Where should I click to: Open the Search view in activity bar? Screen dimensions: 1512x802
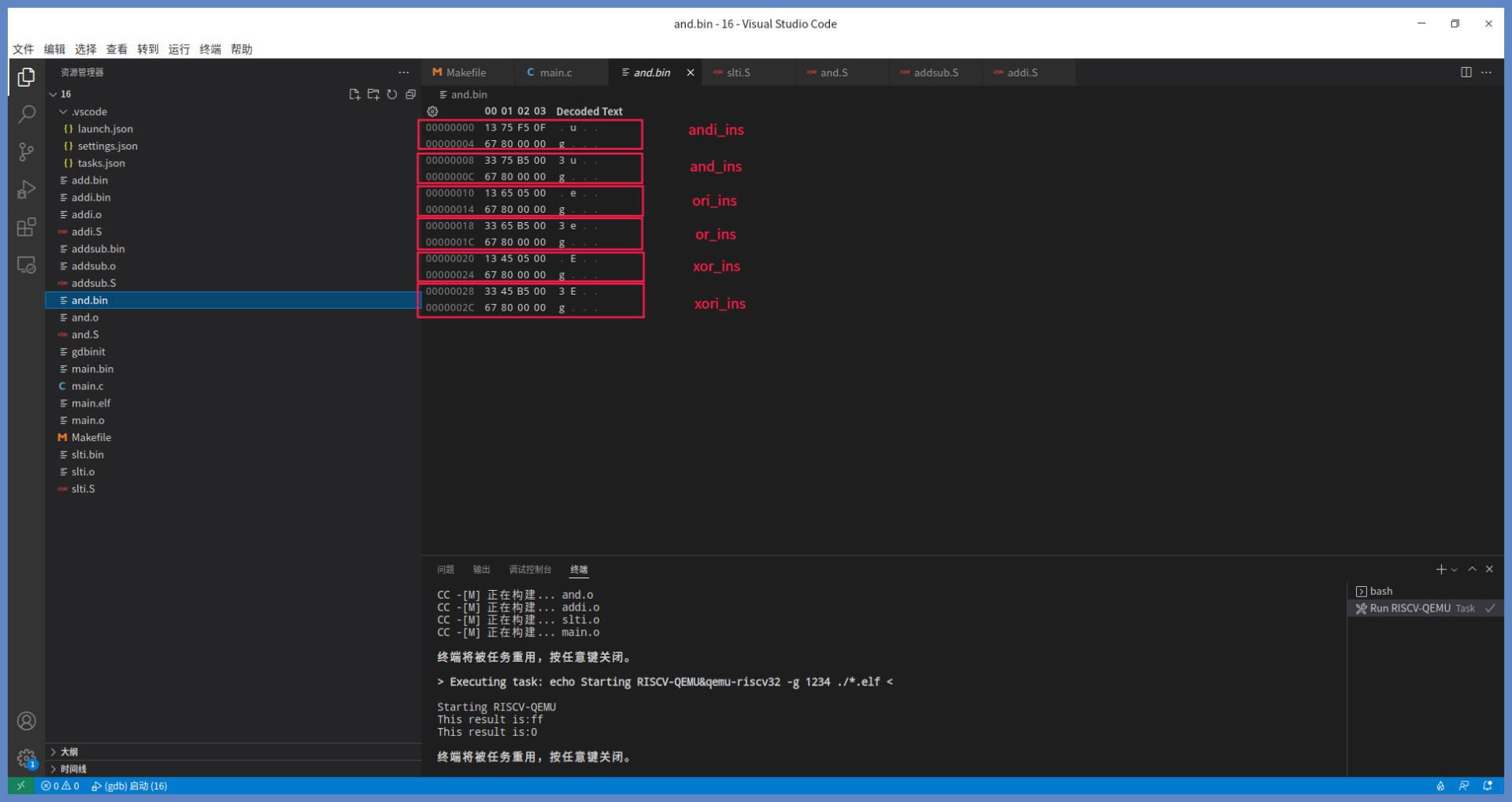pyautogui.click(x=27, y=114)
